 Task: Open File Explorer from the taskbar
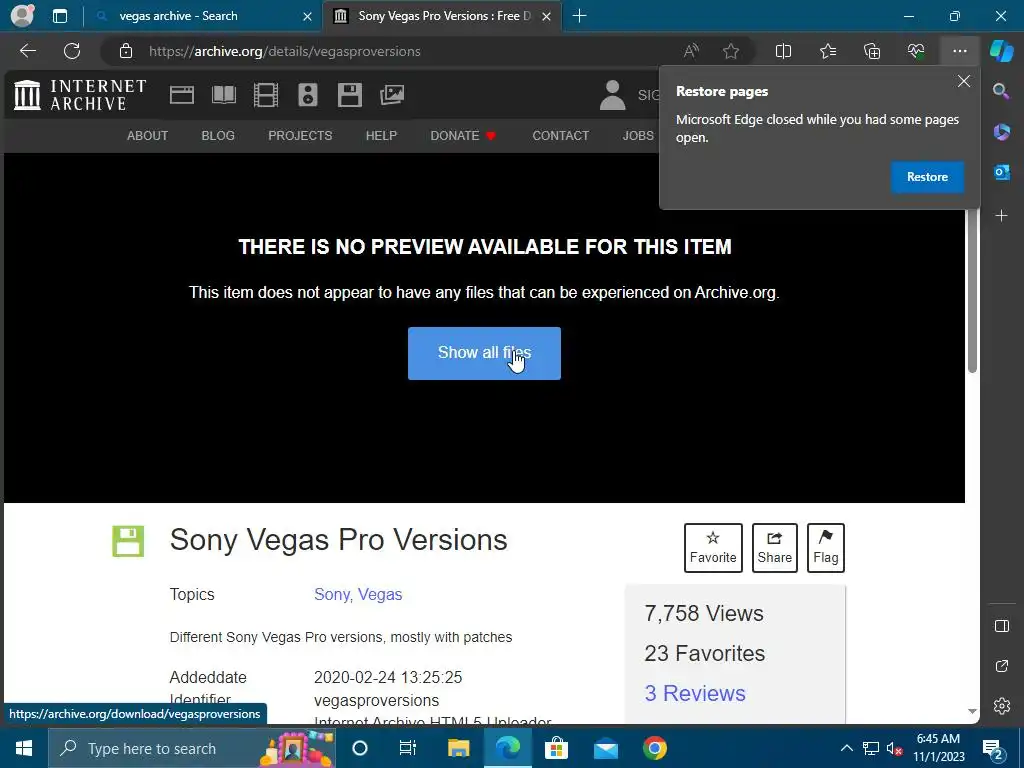(x=458, y=748)
